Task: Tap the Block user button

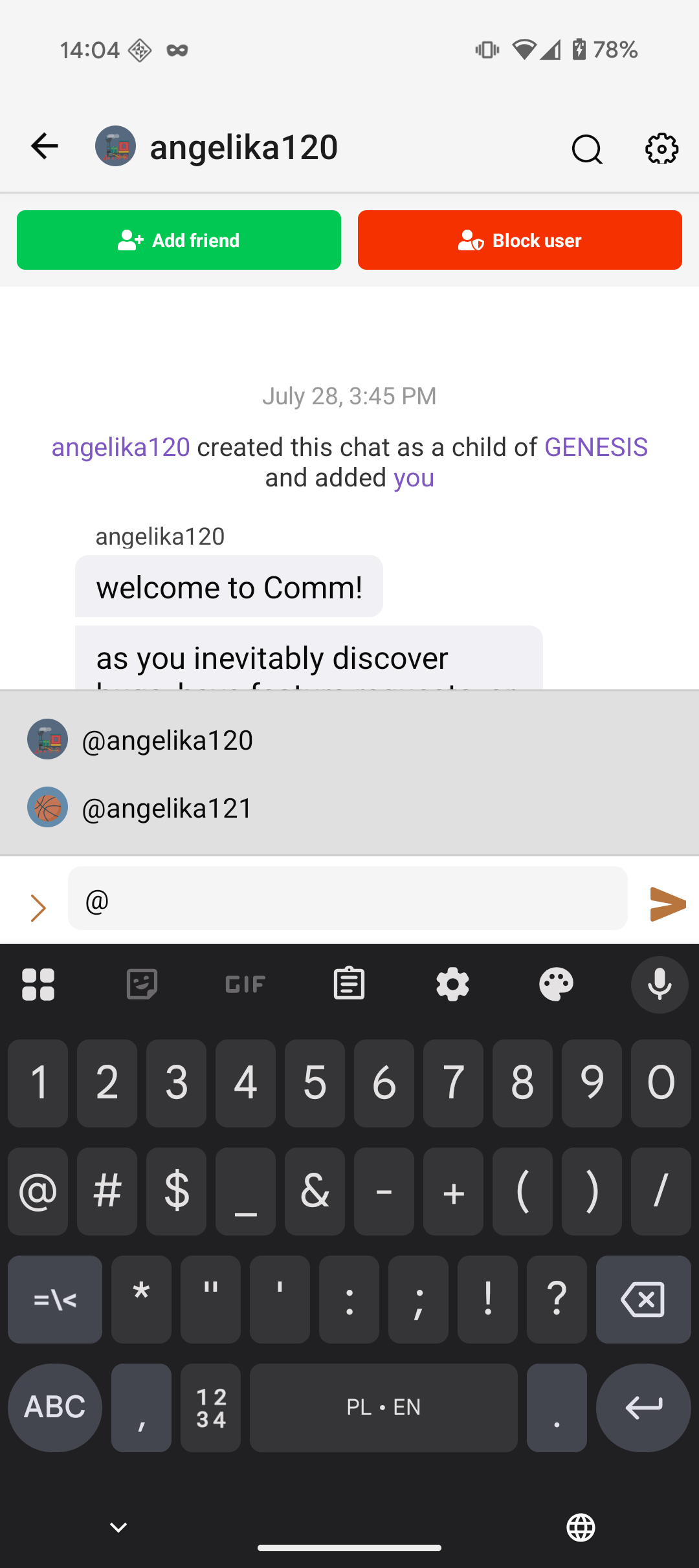Action: (x=520, y=240)
